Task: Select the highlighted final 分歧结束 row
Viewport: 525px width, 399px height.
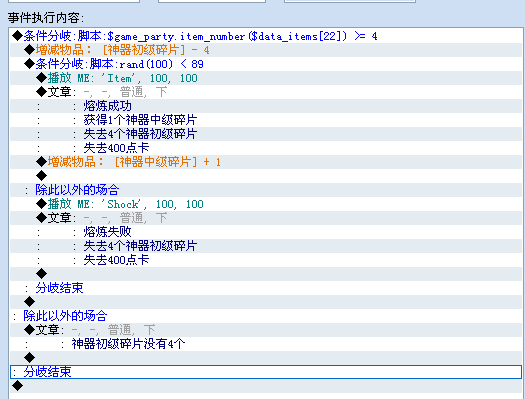Action: pyautogui.click(x=266, y=372)
